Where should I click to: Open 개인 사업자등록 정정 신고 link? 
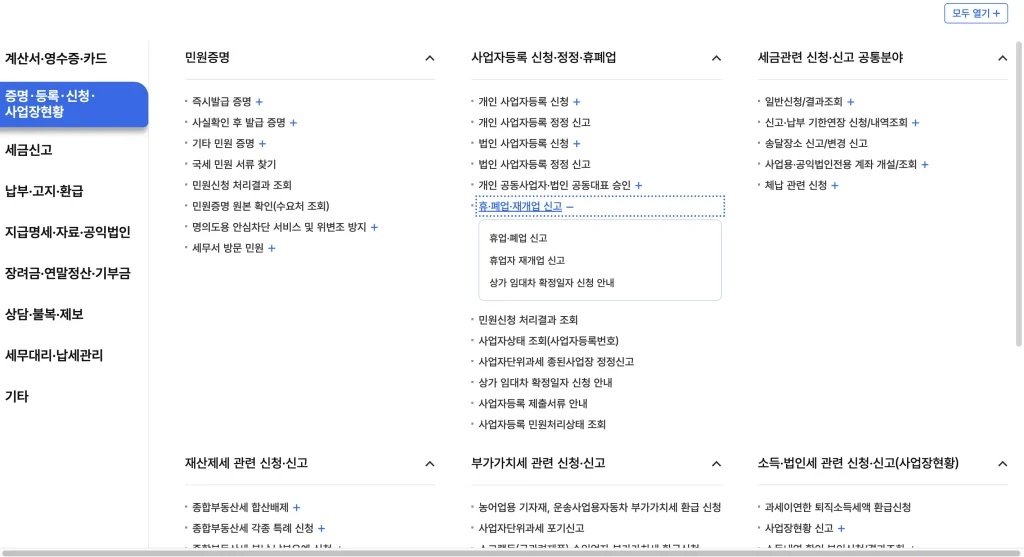(x=534, y=123)
